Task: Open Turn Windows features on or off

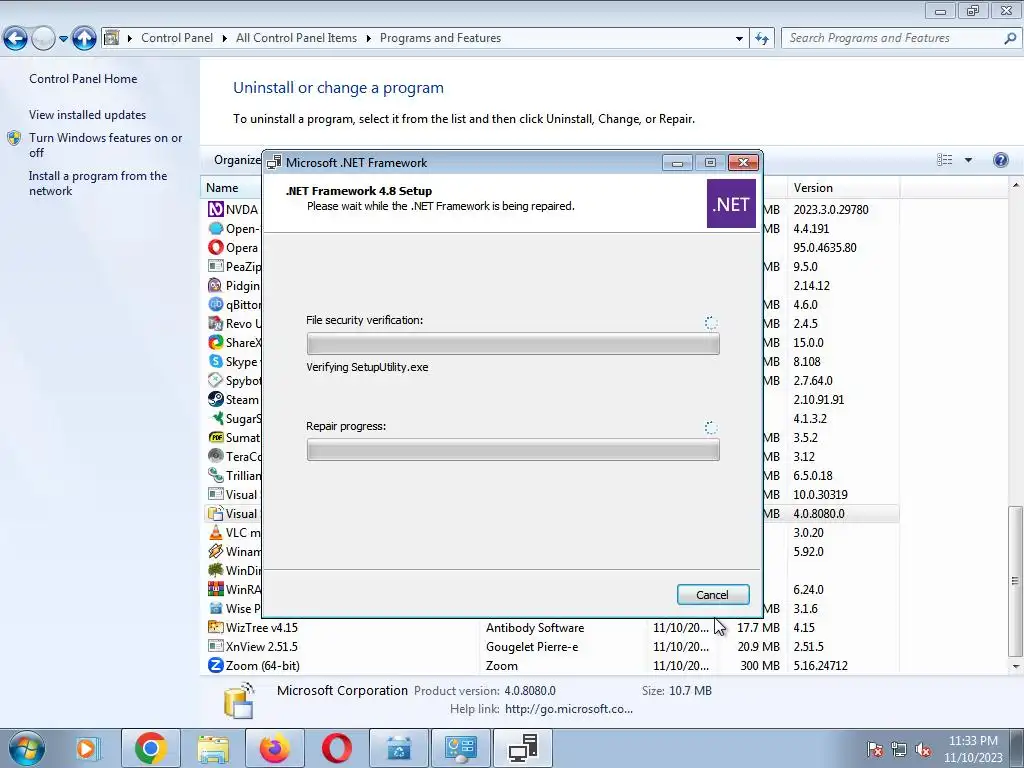Action: click(106, 145)
